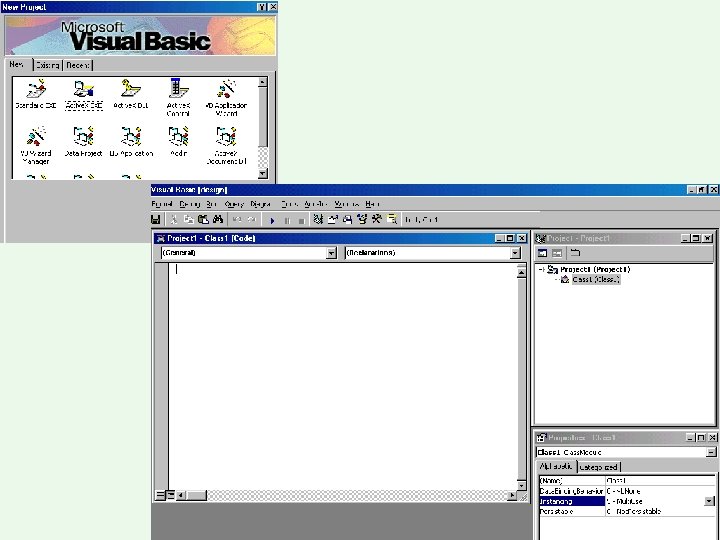Open Find with the binoculars icon
The width and height of the screenshot is (720, 540).
(218, 219)
